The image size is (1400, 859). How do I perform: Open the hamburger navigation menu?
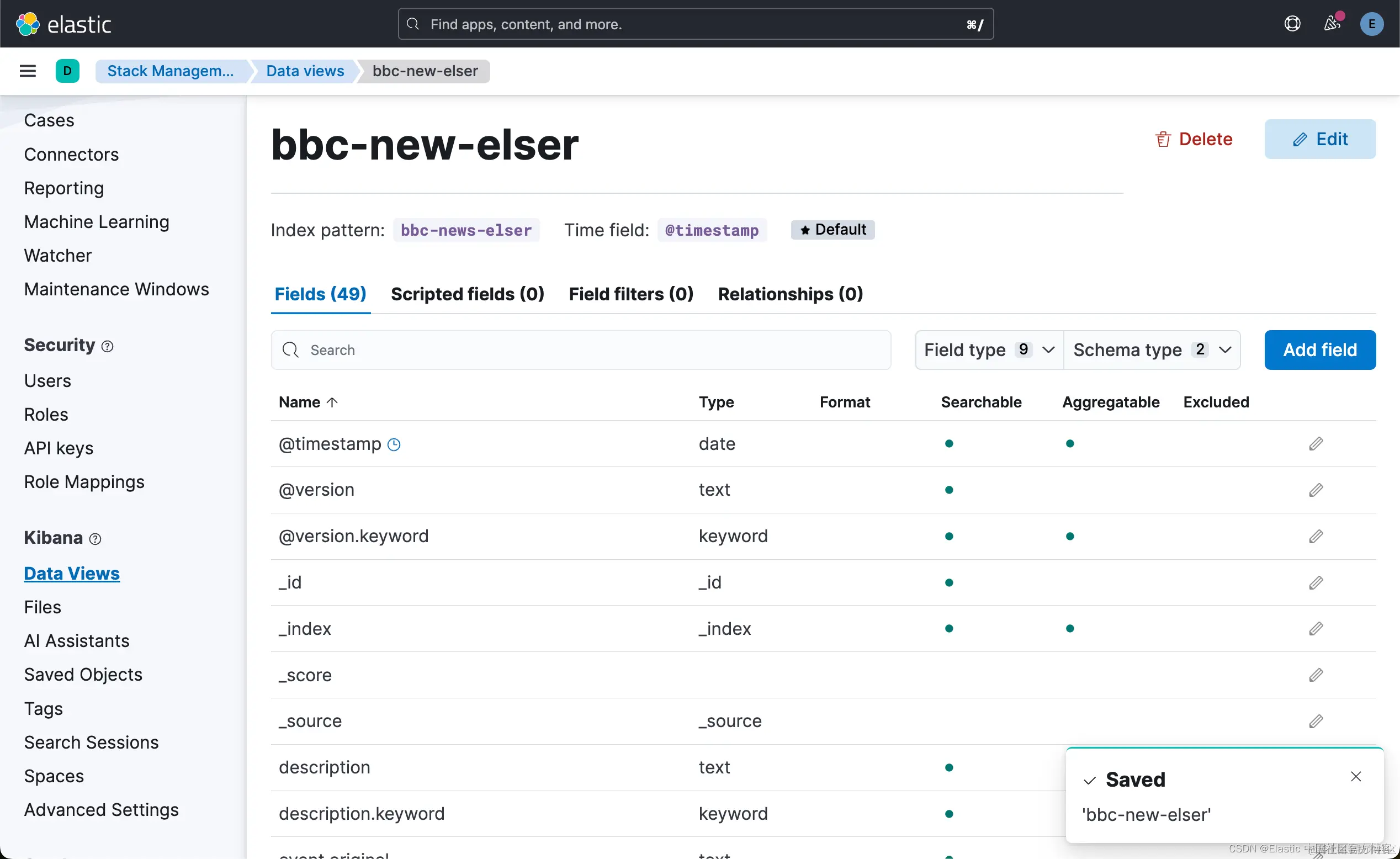click(27, 71)
